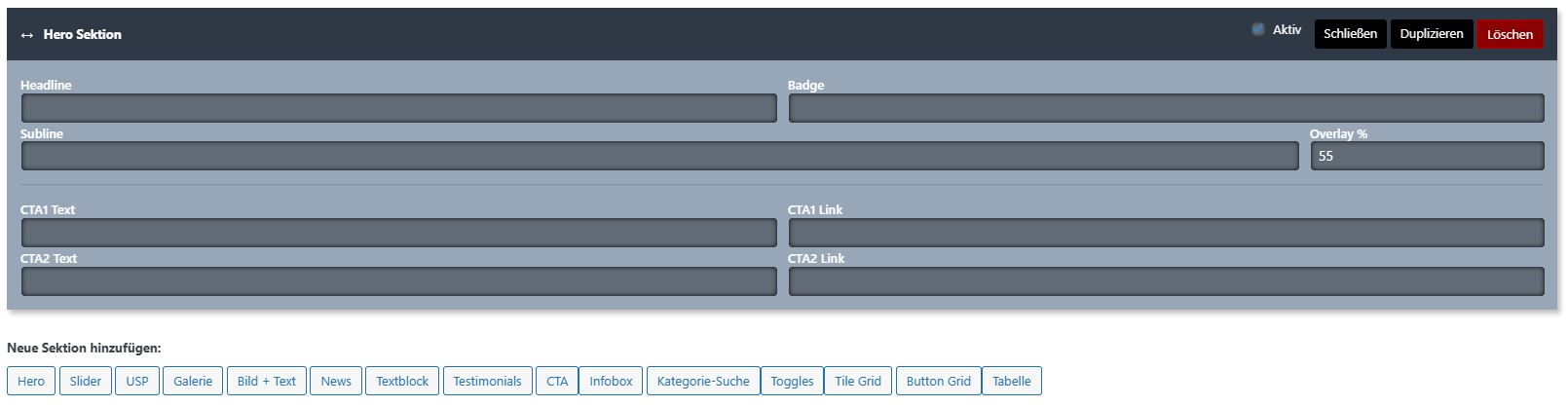Select the Overlay % value field
This screenshot has width=1568, height=407.
point(1427,156)
